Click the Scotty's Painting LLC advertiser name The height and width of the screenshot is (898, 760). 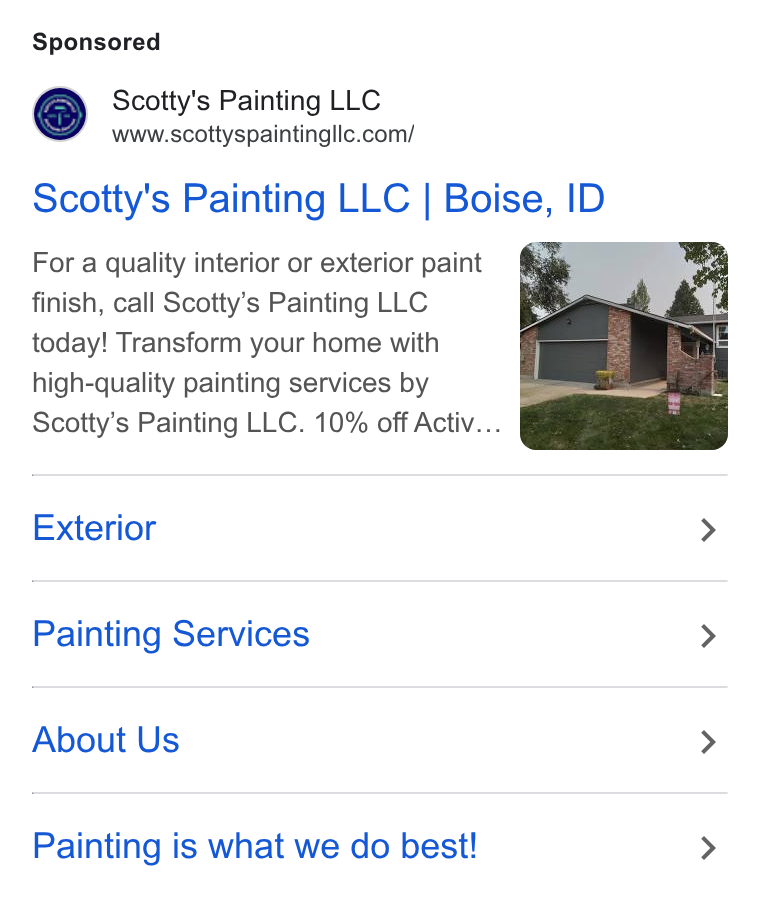point(246,101)
